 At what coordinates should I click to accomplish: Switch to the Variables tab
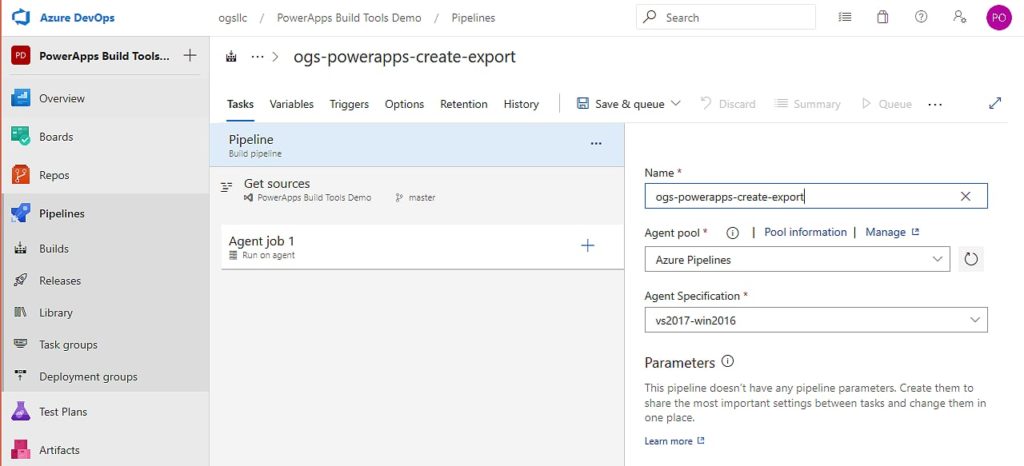[291, 104]
